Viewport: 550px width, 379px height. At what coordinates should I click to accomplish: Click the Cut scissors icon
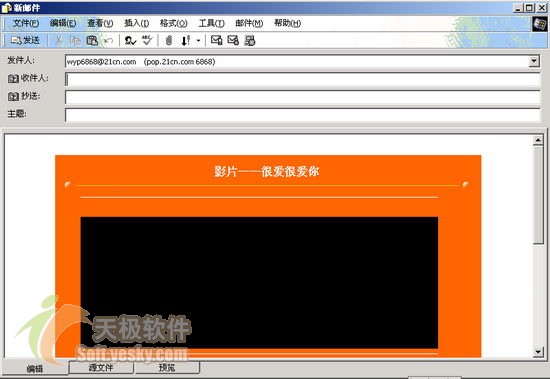[x=59, y=41]
